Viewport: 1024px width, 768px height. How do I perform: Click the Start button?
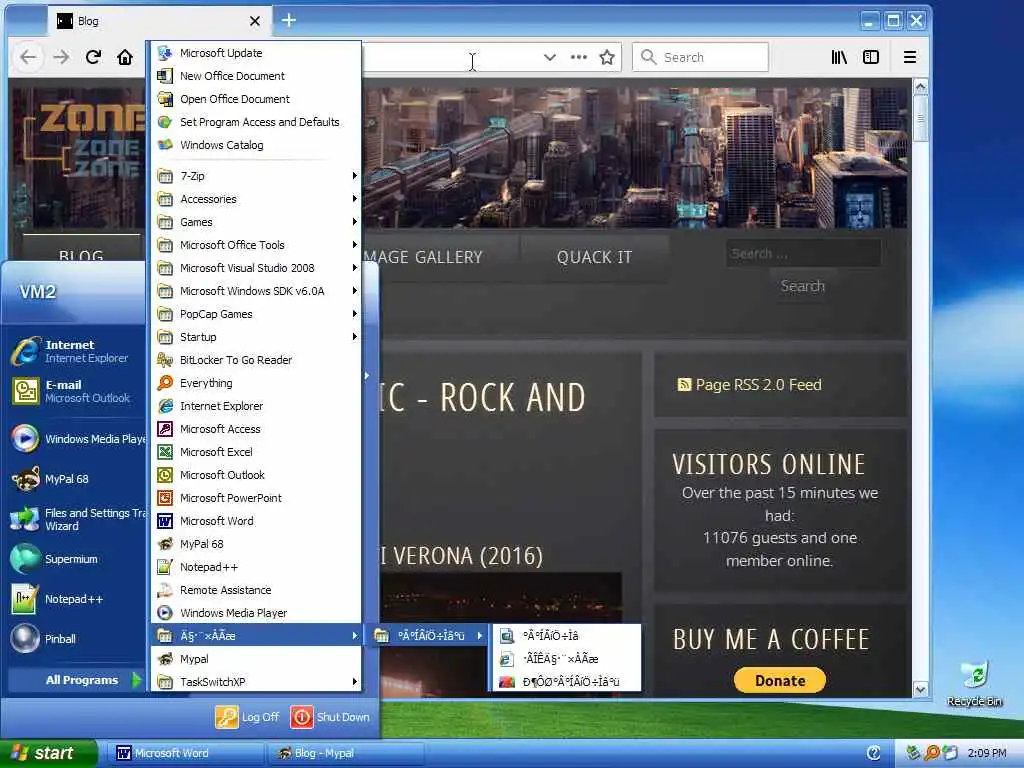(x=48, y=753)
